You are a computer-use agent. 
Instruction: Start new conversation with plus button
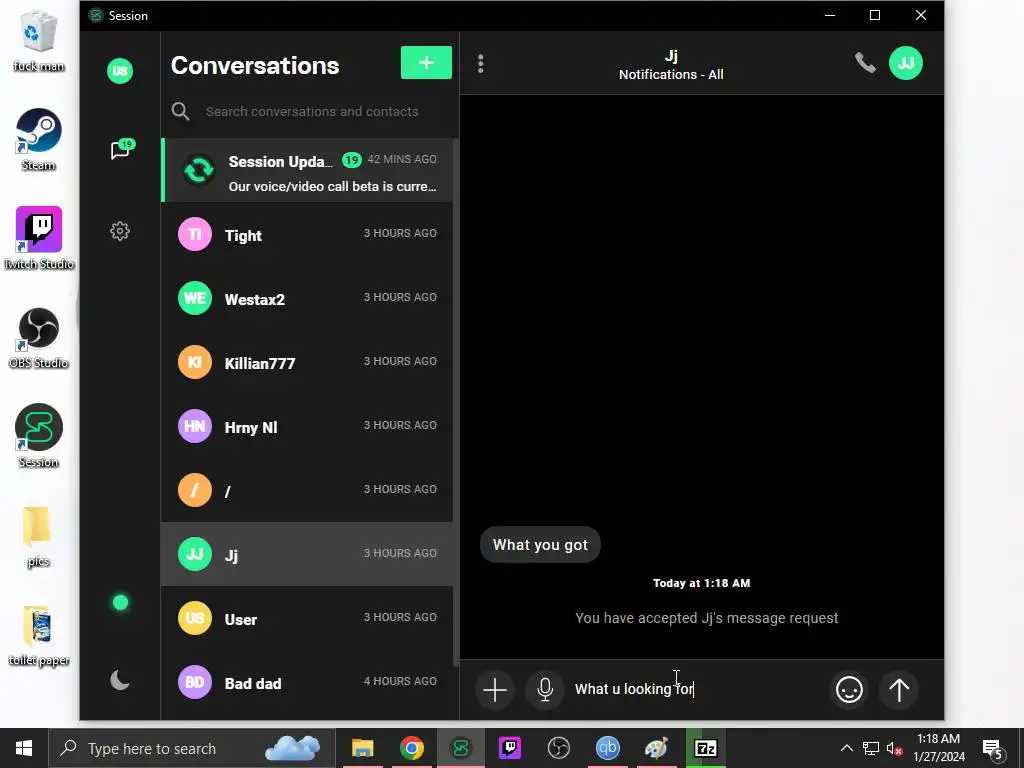[426, 63]
